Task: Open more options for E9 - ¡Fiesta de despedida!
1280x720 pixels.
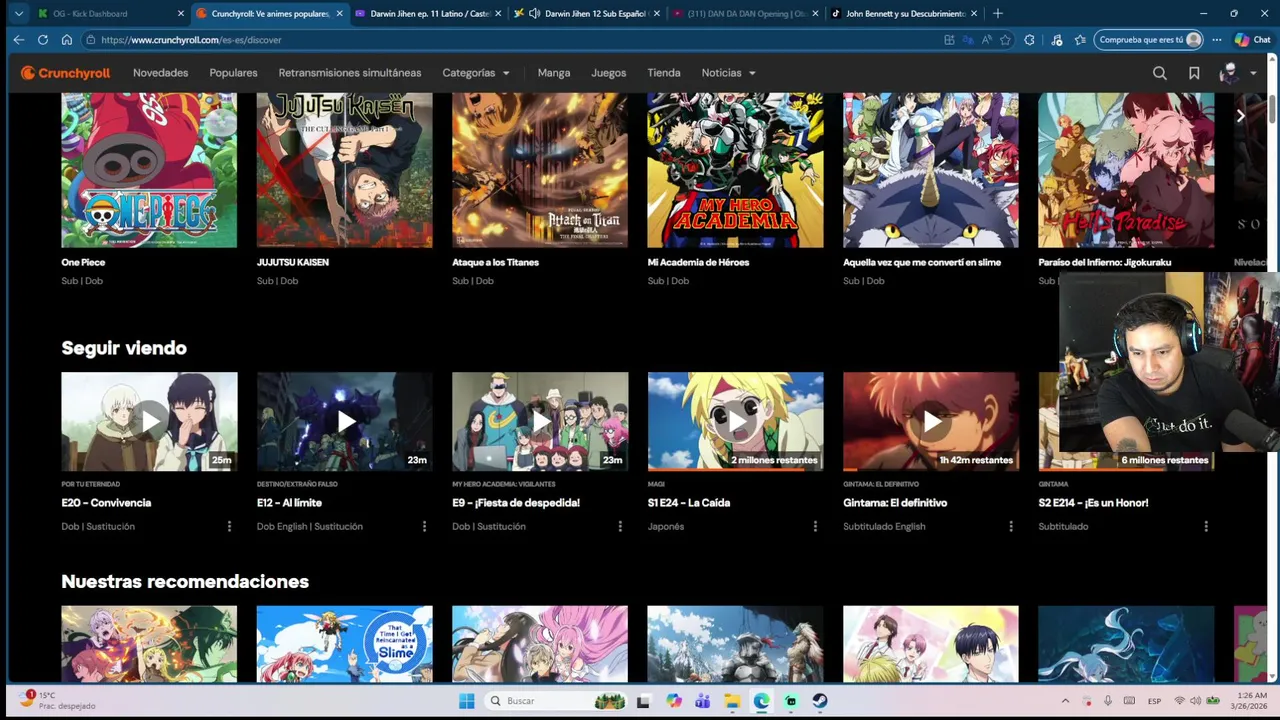Action: coord(620,526)
